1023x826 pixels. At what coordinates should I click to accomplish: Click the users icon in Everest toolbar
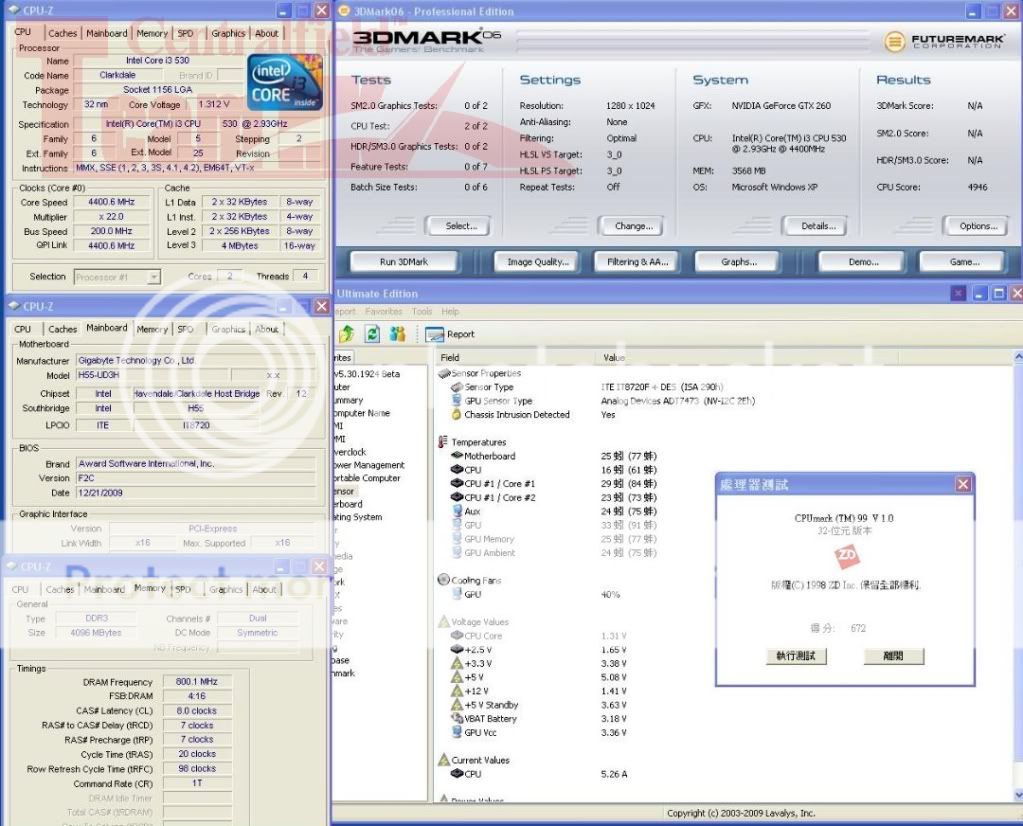pyautogui.click(x=397, y=334)
